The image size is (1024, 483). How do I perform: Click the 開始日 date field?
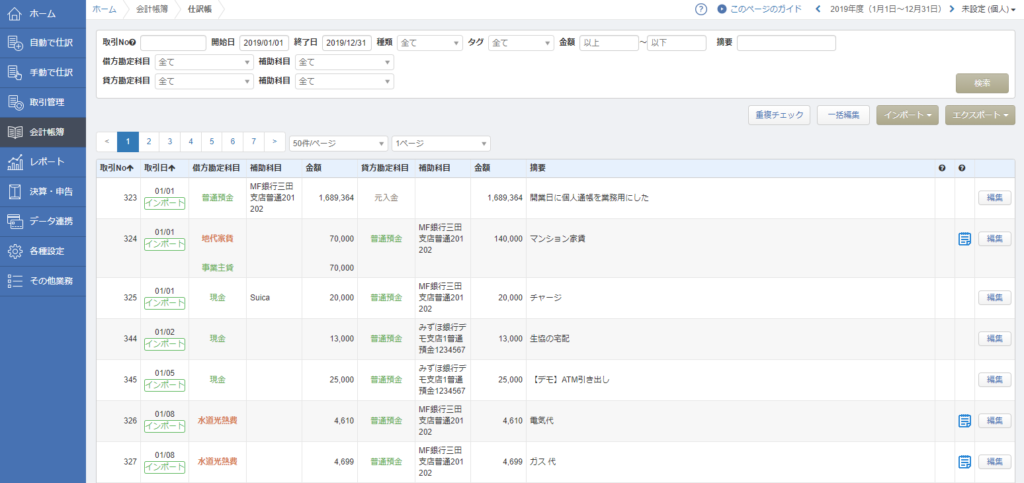(264, 43)
